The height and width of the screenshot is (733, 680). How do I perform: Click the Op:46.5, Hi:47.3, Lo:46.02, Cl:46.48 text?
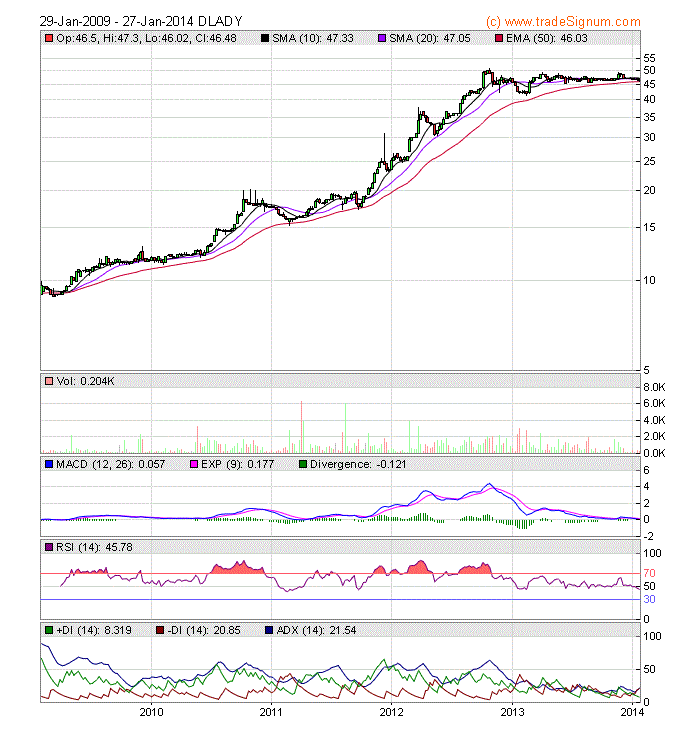pyautogui.click(x=146, y=38)
